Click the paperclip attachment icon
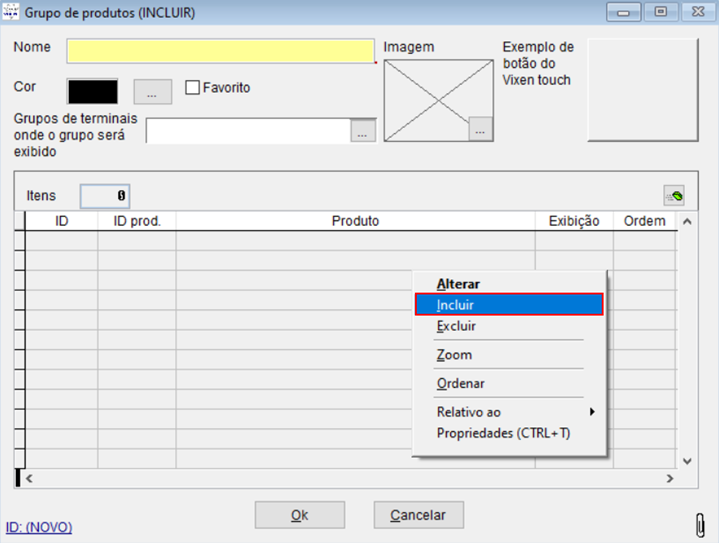Viewport: 719px width, 543px height. point(701,523)
